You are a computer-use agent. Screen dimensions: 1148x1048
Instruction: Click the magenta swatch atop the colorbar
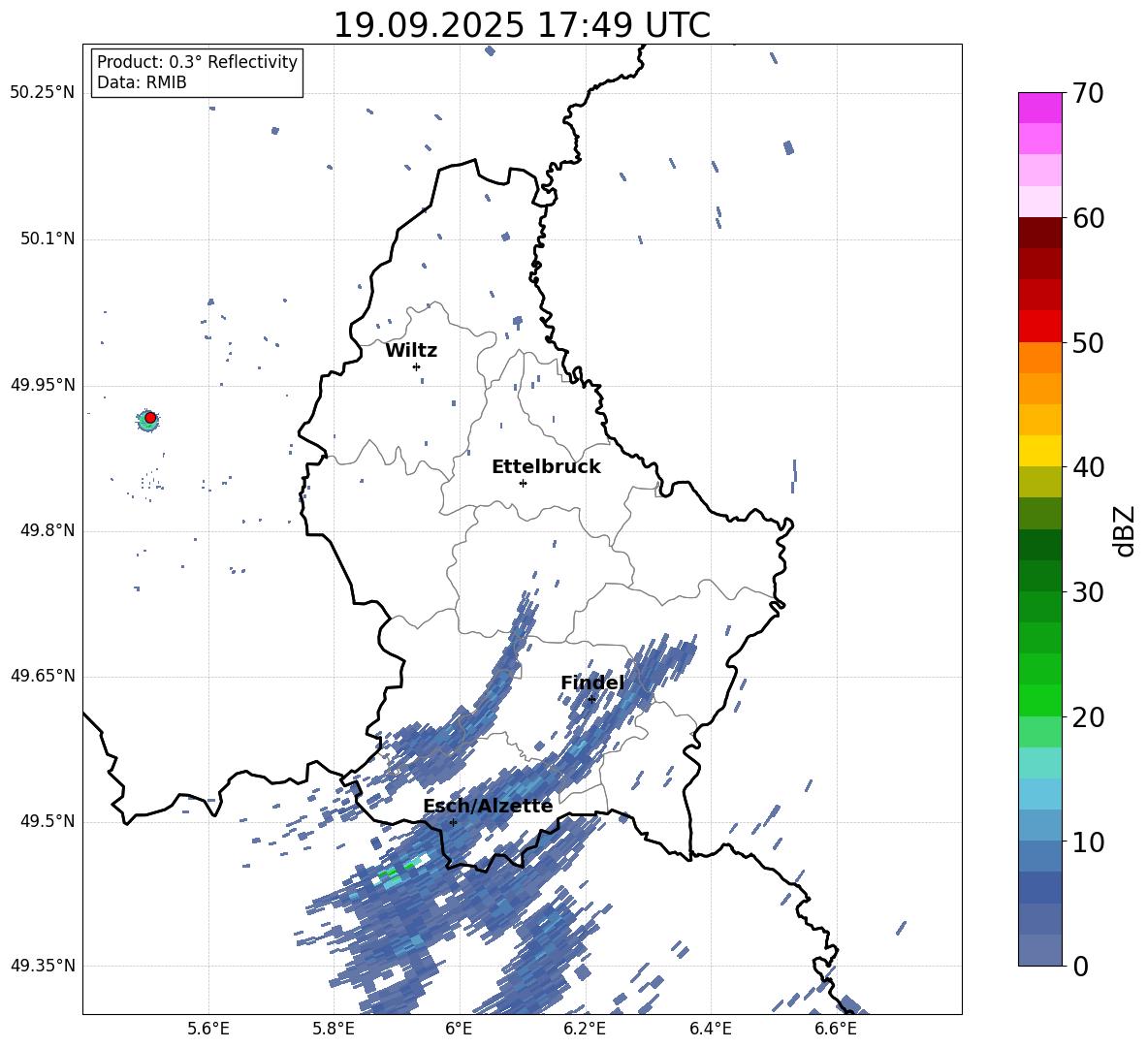pos(1039,108)
